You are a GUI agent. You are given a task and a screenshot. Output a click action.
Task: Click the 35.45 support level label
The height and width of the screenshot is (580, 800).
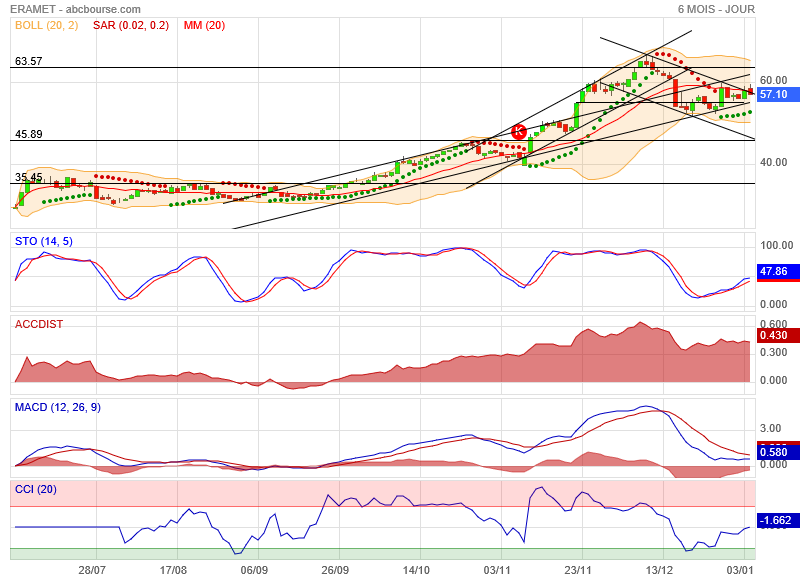click(29, 178)
